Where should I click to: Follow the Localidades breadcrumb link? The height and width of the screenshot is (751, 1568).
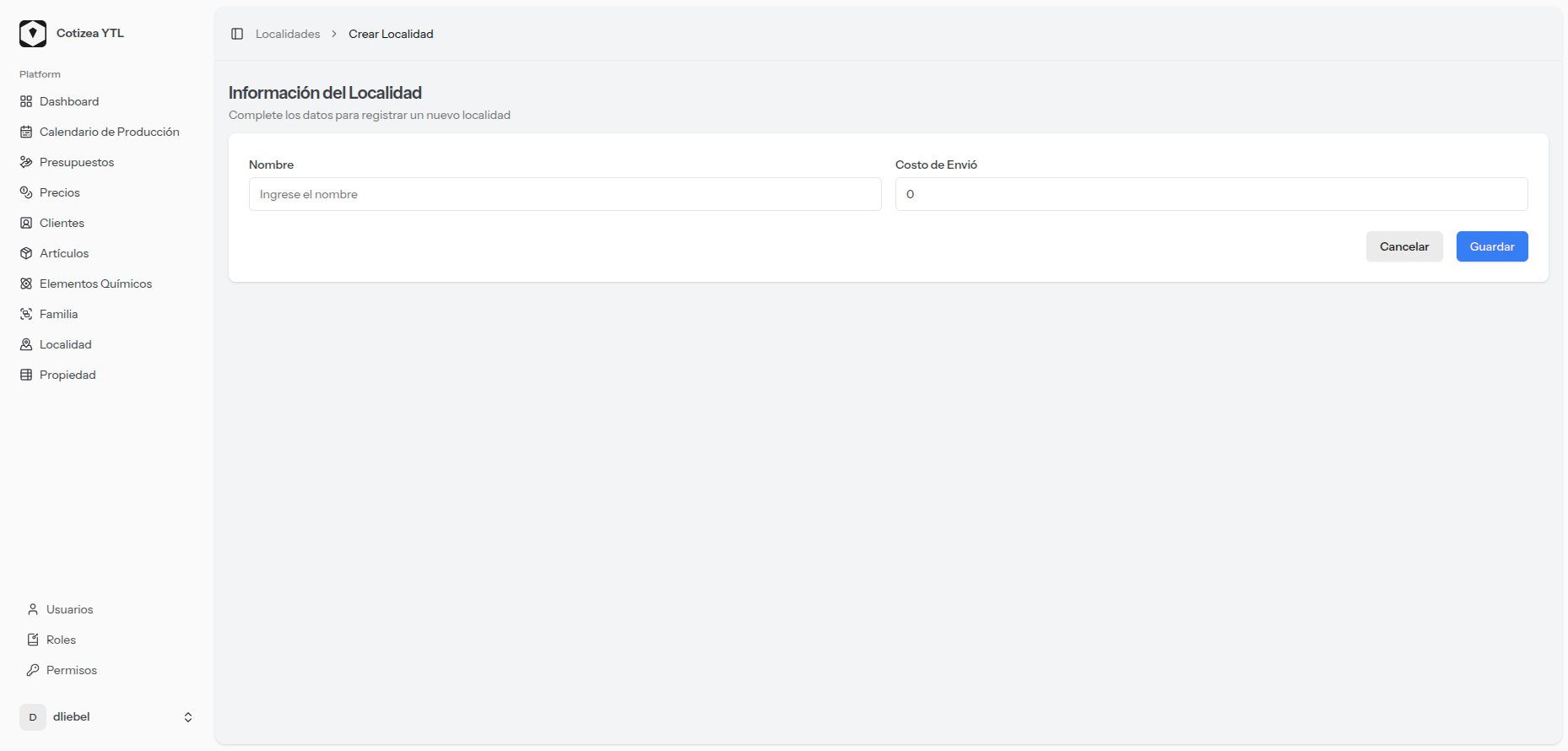pyautogui.click(x=288, y=34)
